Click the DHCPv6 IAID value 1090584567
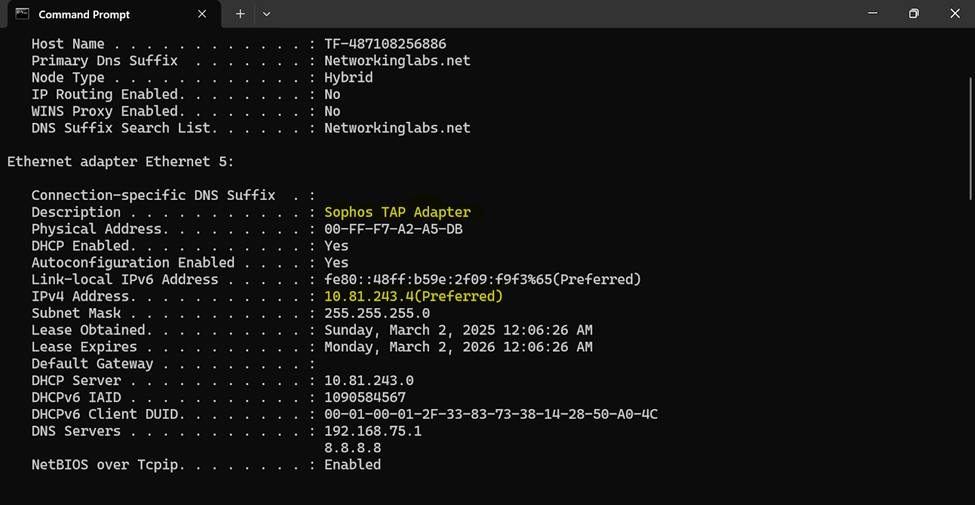The height and width of the screenshot is (505, 975). point(365,397)
